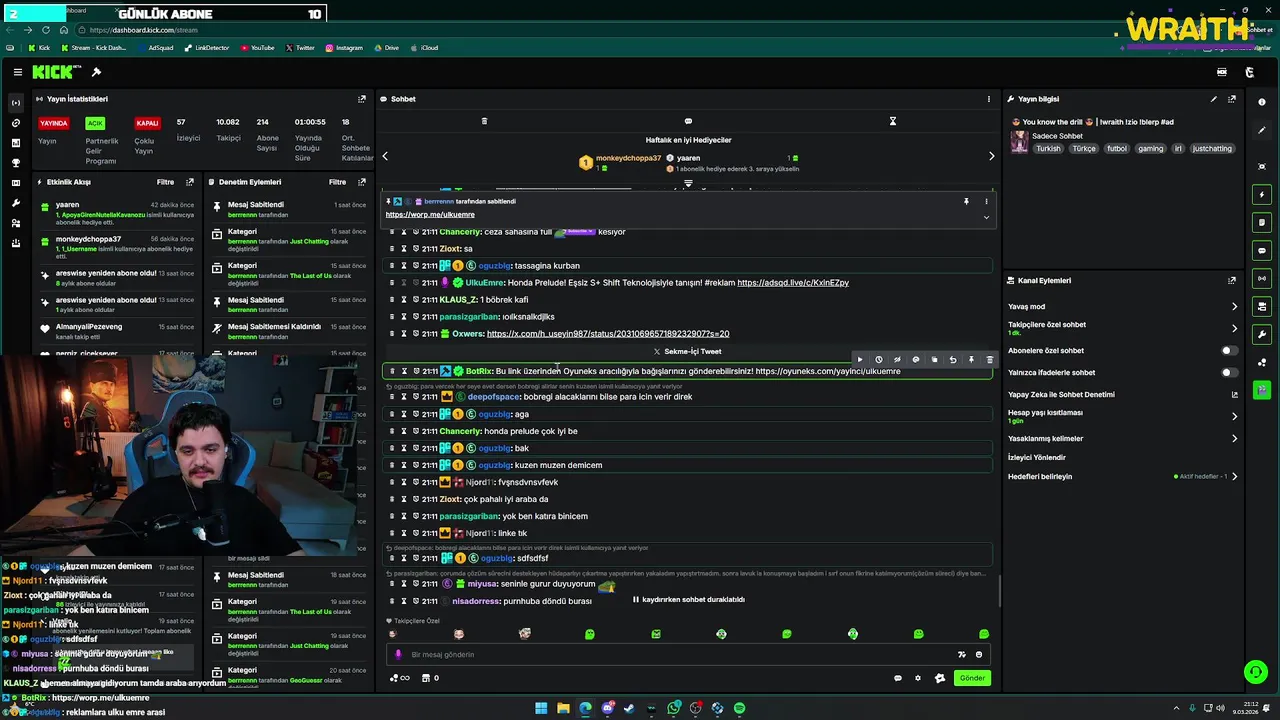The image size is (1280, 720).
Task: Click the AÇIK partnership program badge
Action: click(95, 123)
